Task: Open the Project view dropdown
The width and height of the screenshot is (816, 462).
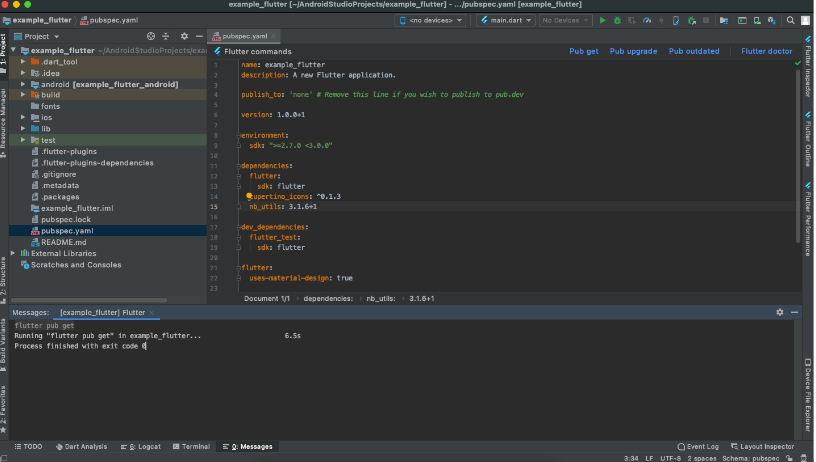Action: click(38, 36)
